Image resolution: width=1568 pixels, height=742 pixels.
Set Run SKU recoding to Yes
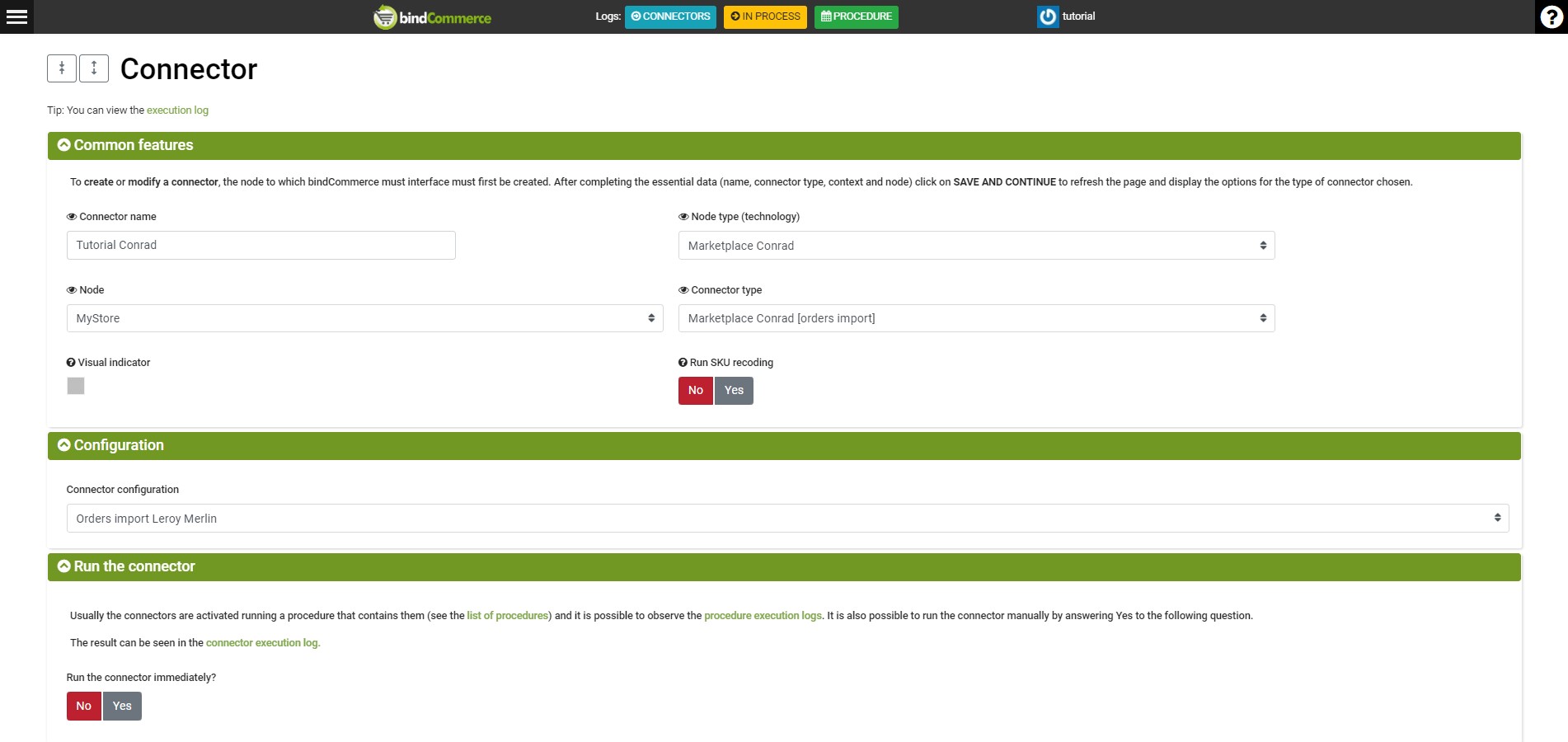pyautogui.click(x=734, y=391)
